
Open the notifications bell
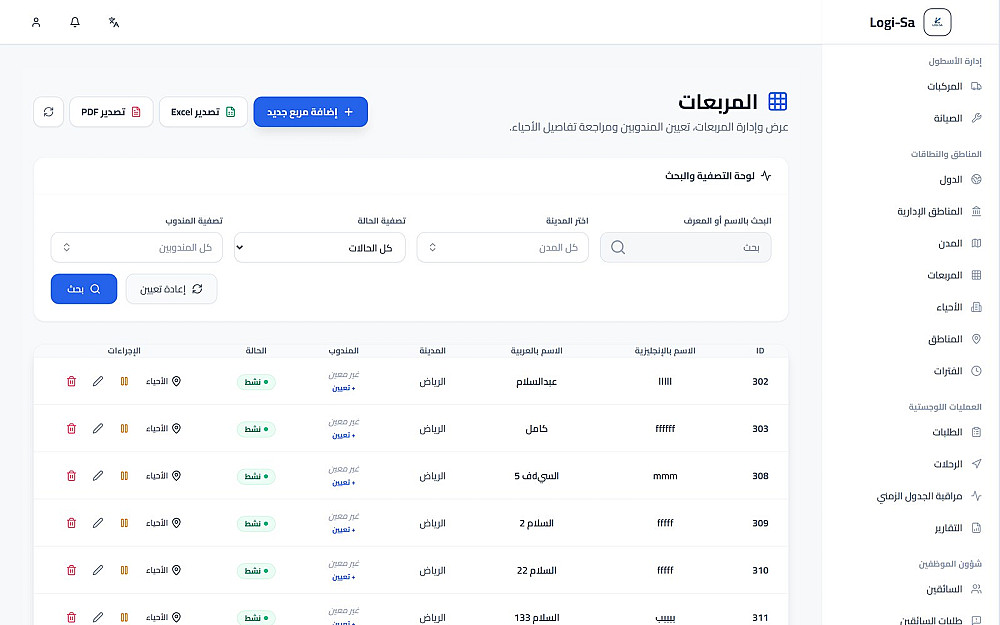point(75,22)
